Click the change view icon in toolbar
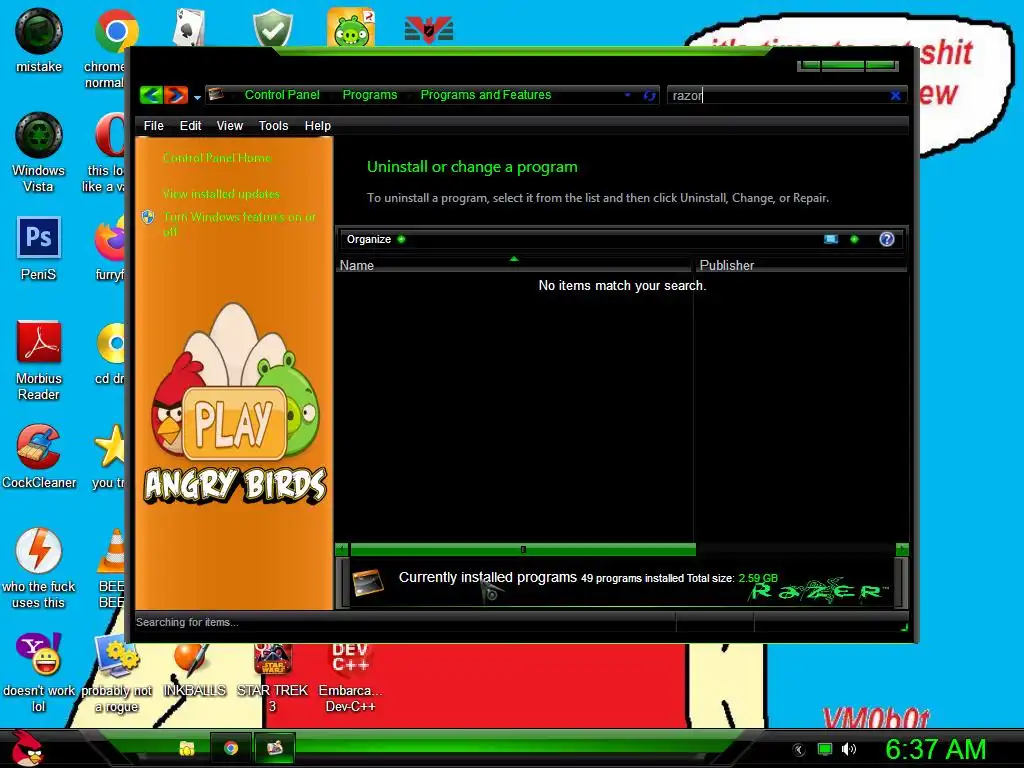 point(831,239)
